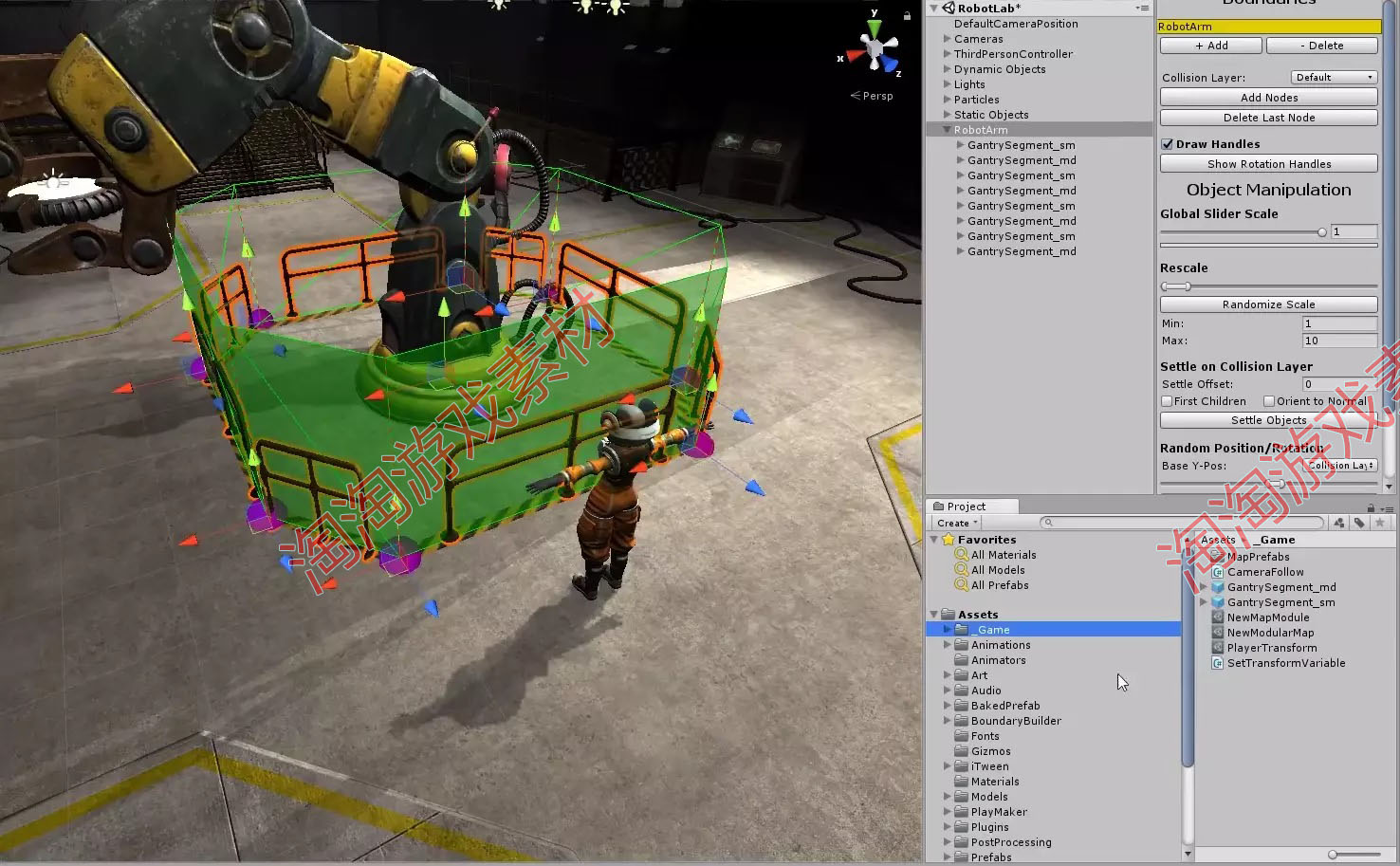This screenshot has height=866, width=1400.
Task: Click the Favorites star icon in tree
Action: pos(948,539)
